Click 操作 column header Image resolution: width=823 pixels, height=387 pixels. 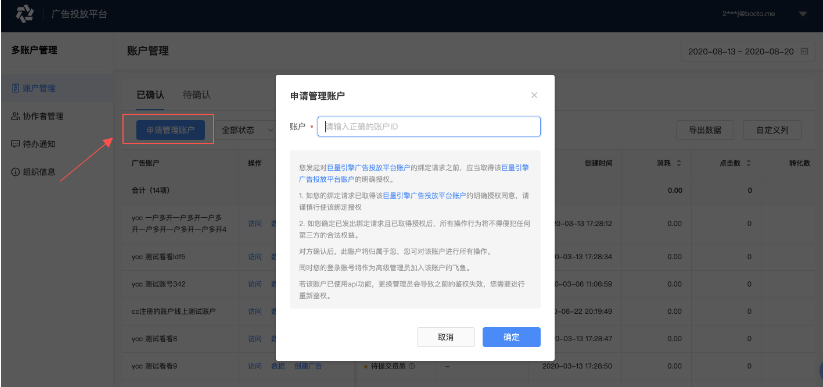[x=255, y=163]
